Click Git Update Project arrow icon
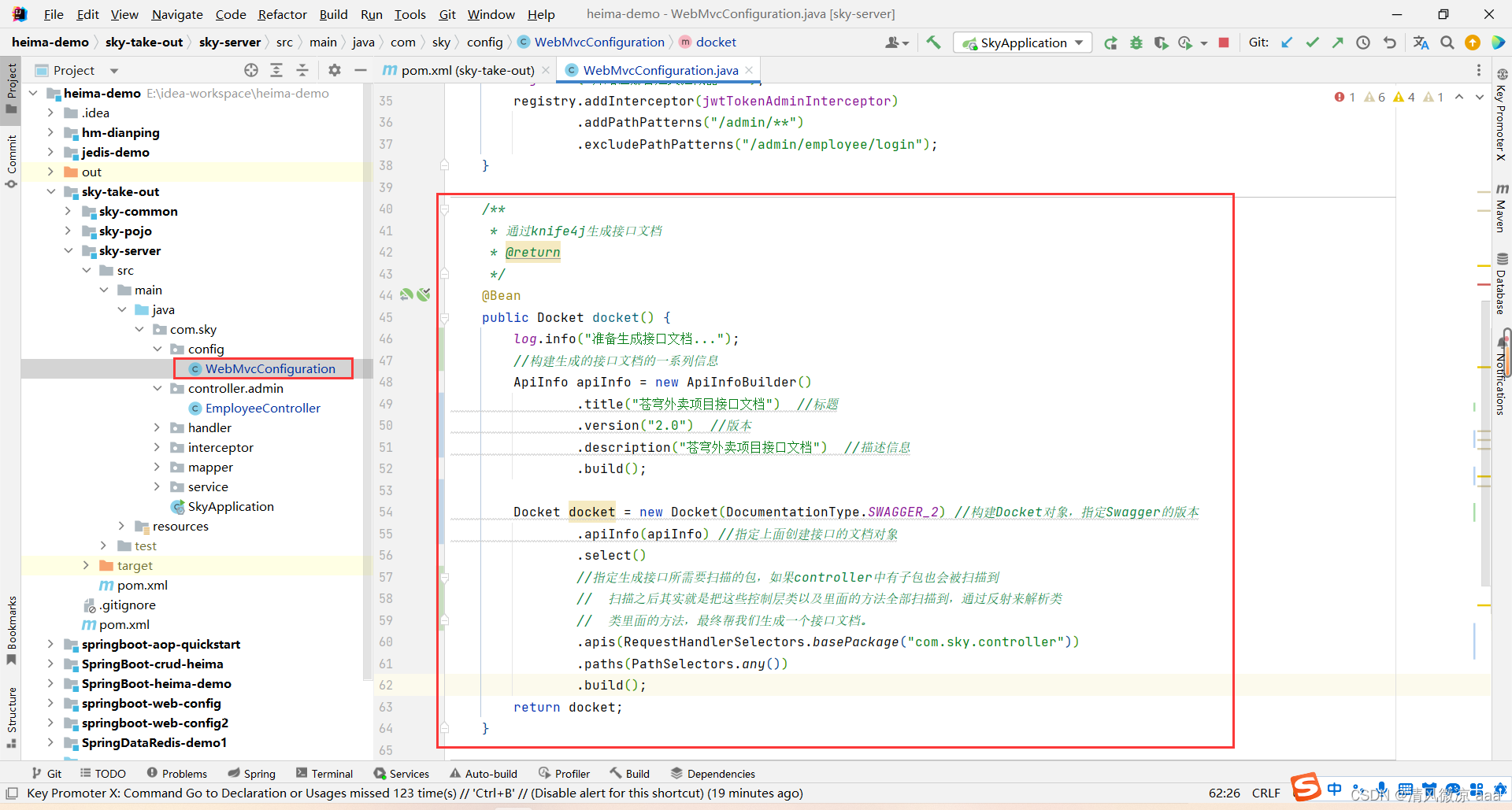 (x=1287, y=43)
